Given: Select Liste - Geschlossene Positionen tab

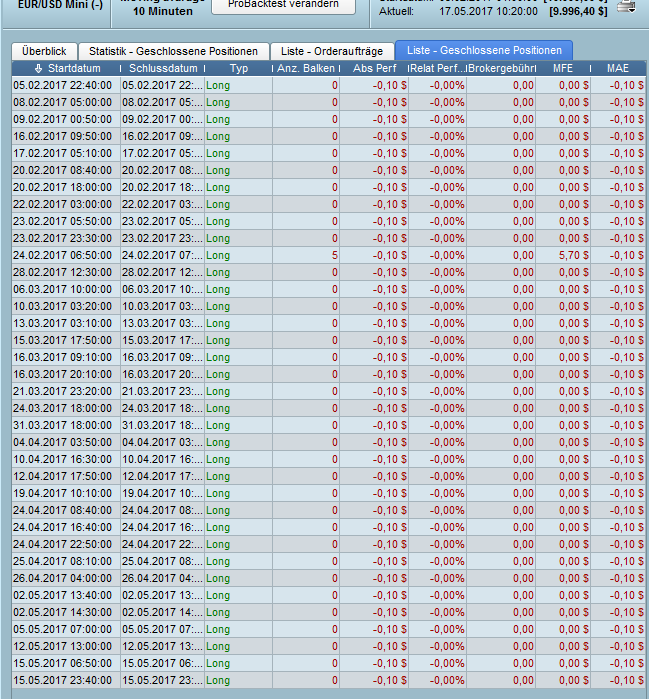Looking at the screenshot, I should [484, 50].
